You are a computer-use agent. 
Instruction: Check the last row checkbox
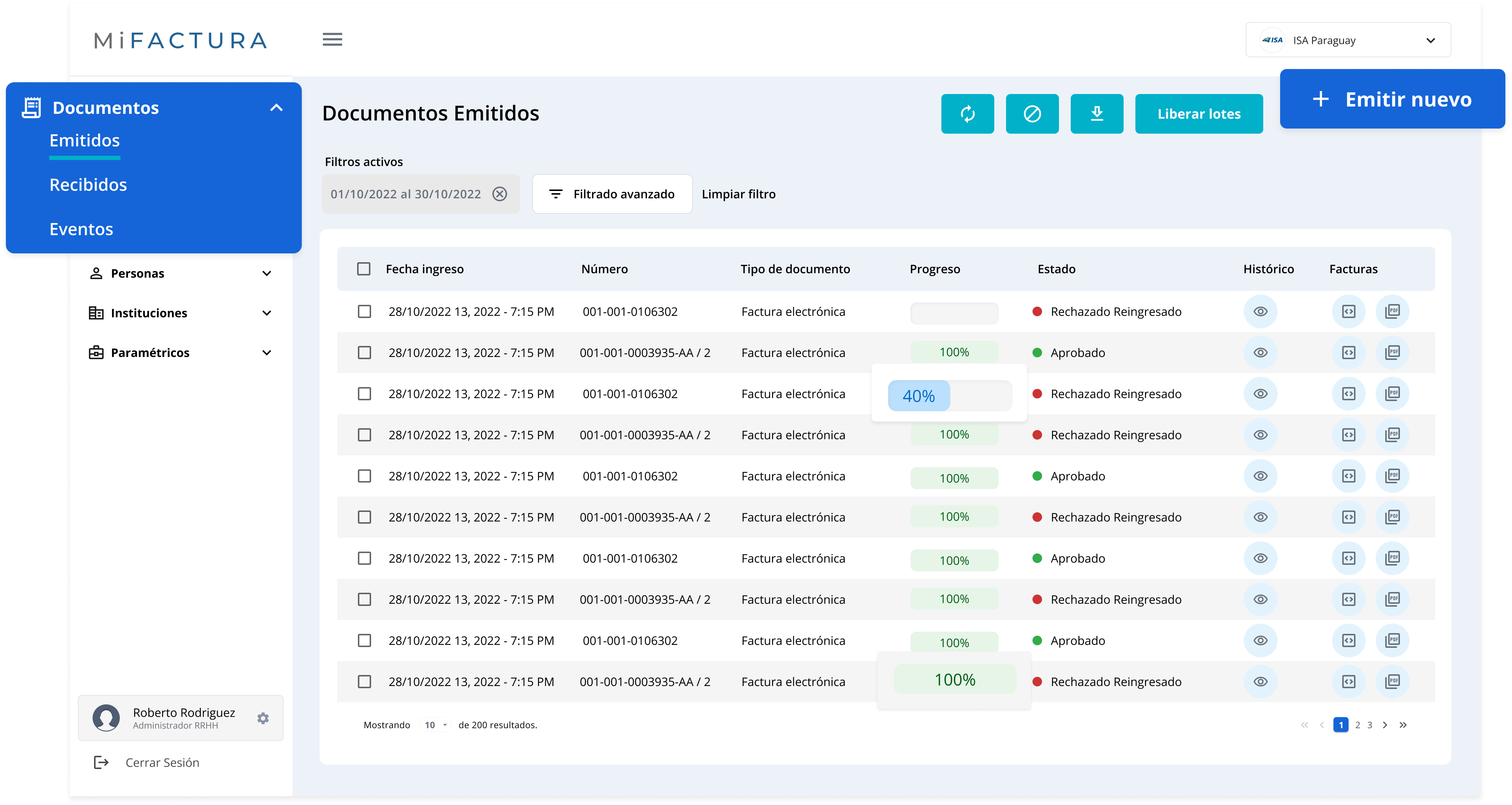click(x=364, y=681)
